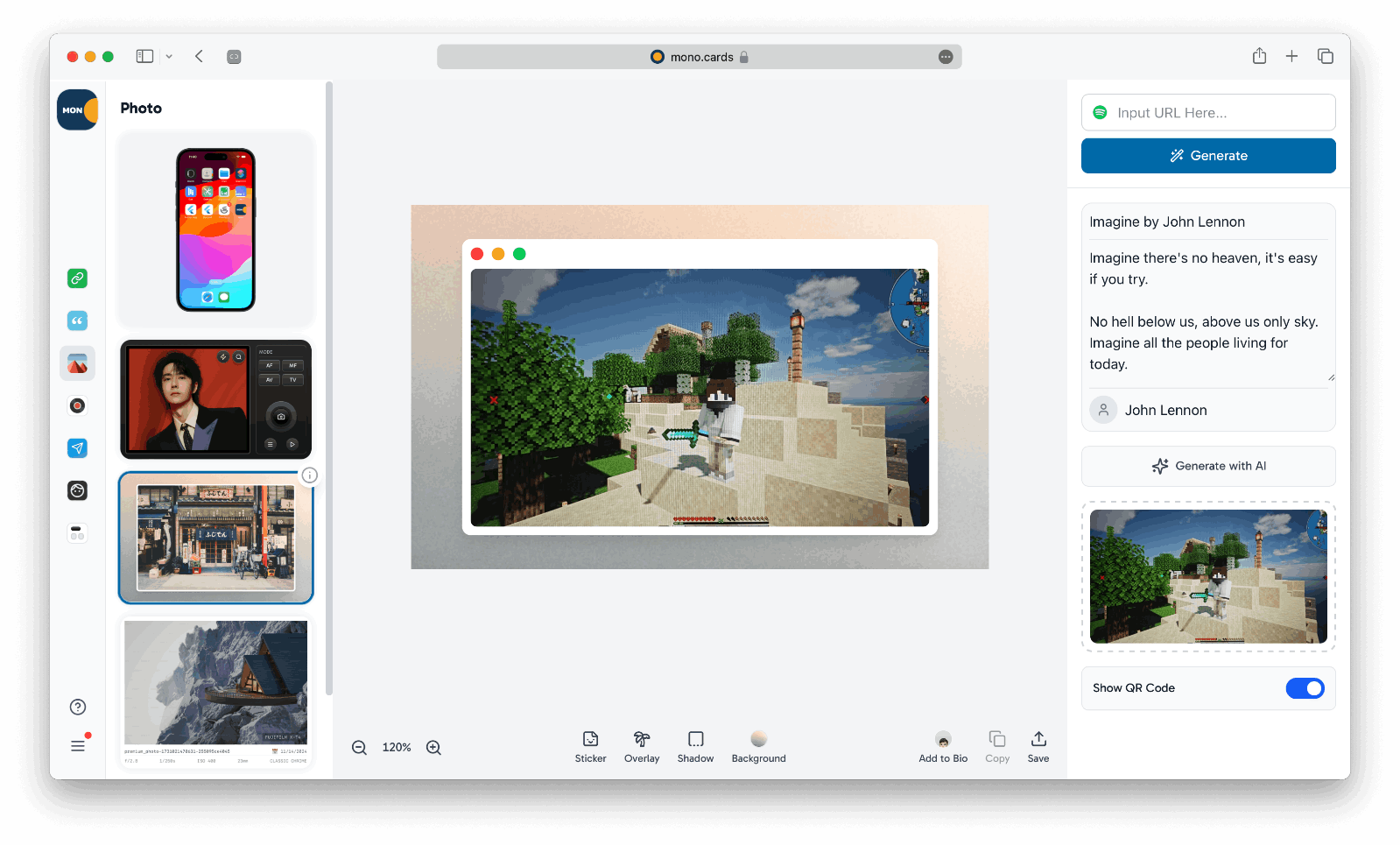Click the Minecraft screenshot on the canvas card
Image resolution: width=1400 pixels, height=845 pixels.
(x=700, y=398)
